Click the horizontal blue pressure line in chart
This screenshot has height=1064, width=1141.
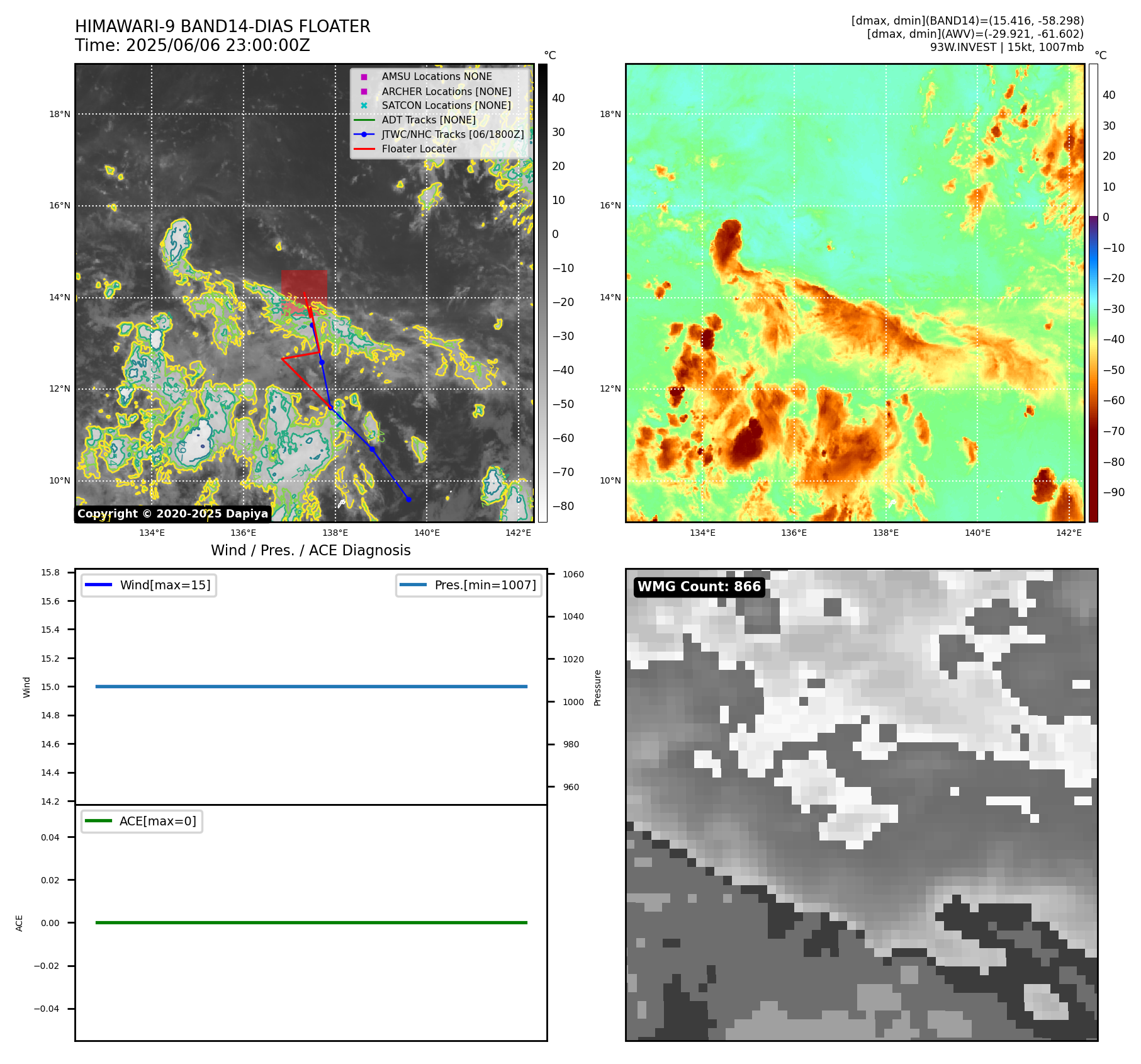[x=312, y=686]
